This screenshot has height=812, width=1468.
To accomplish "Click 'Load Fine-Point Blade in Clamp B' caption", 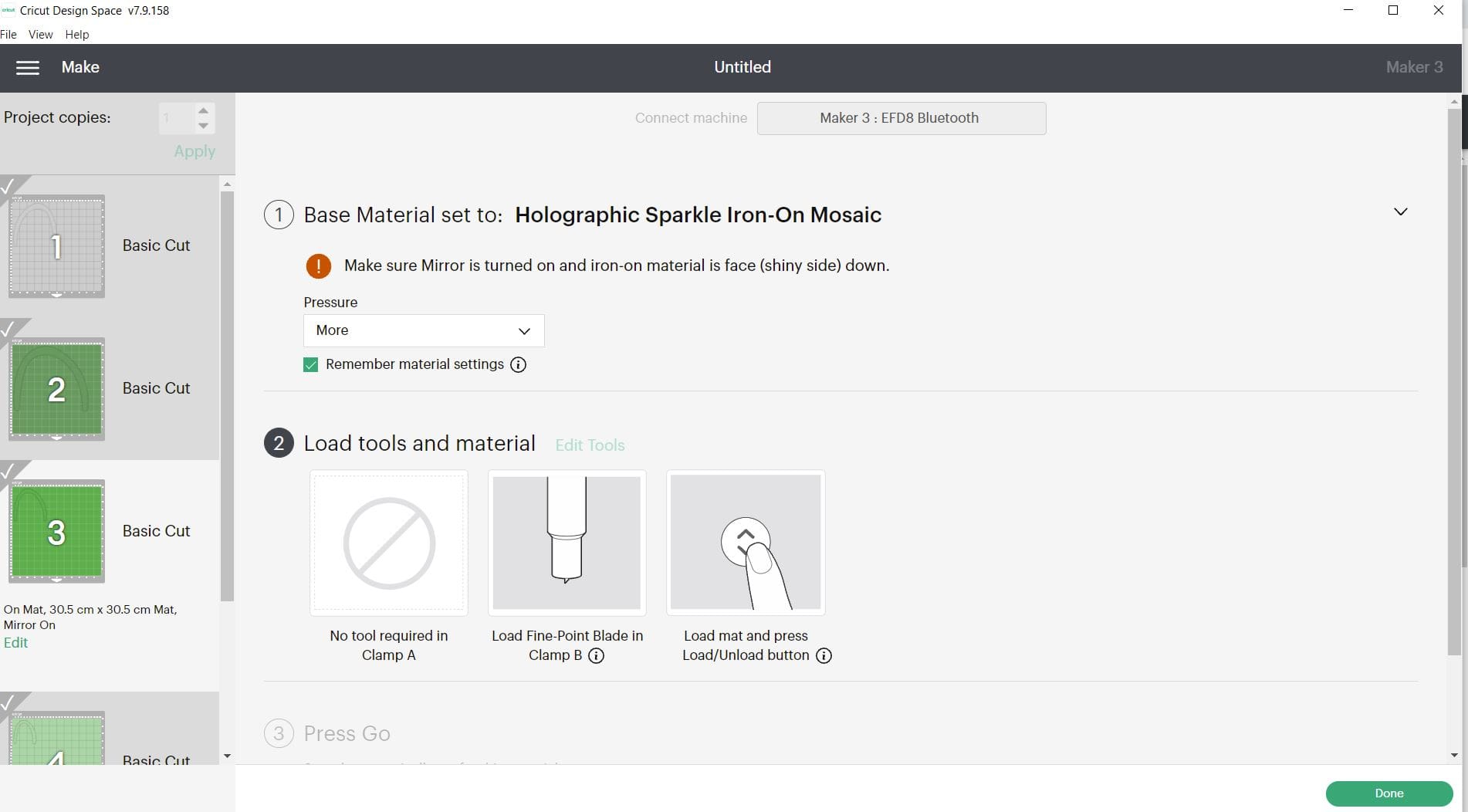I will pyautogui.click(x=567, y=645).
